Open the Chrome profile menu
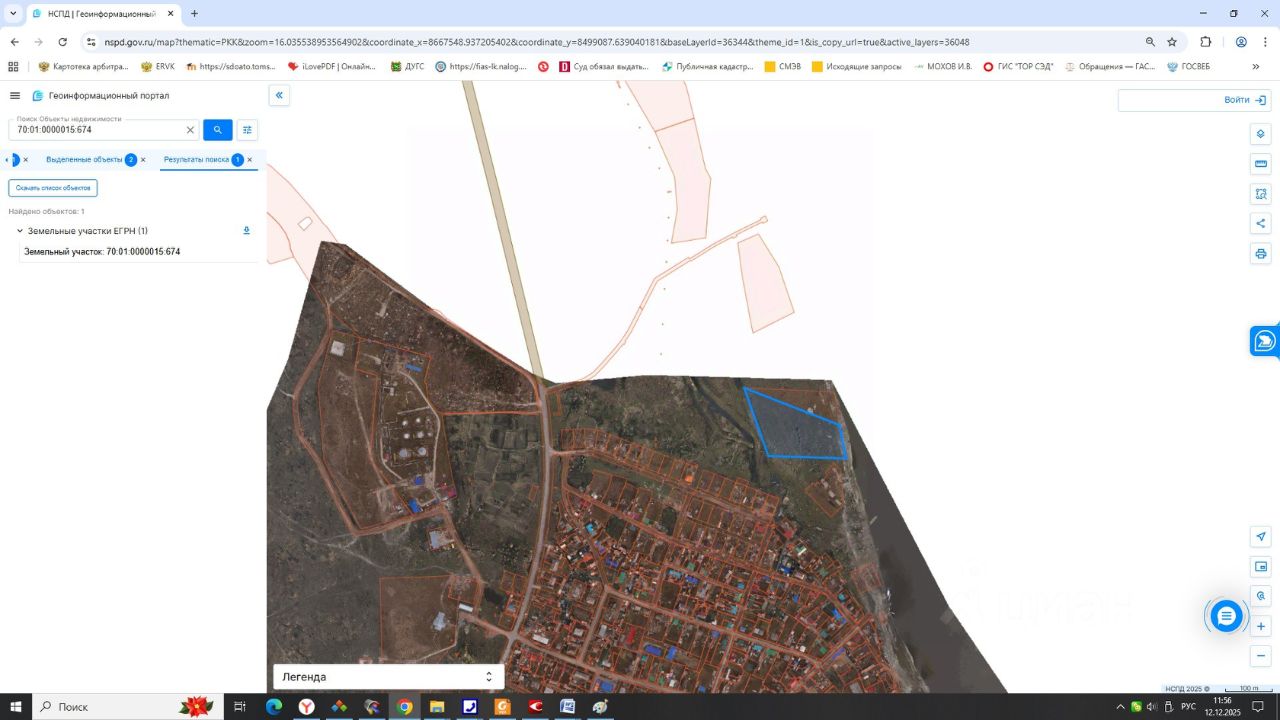 tap(1241, 42)
